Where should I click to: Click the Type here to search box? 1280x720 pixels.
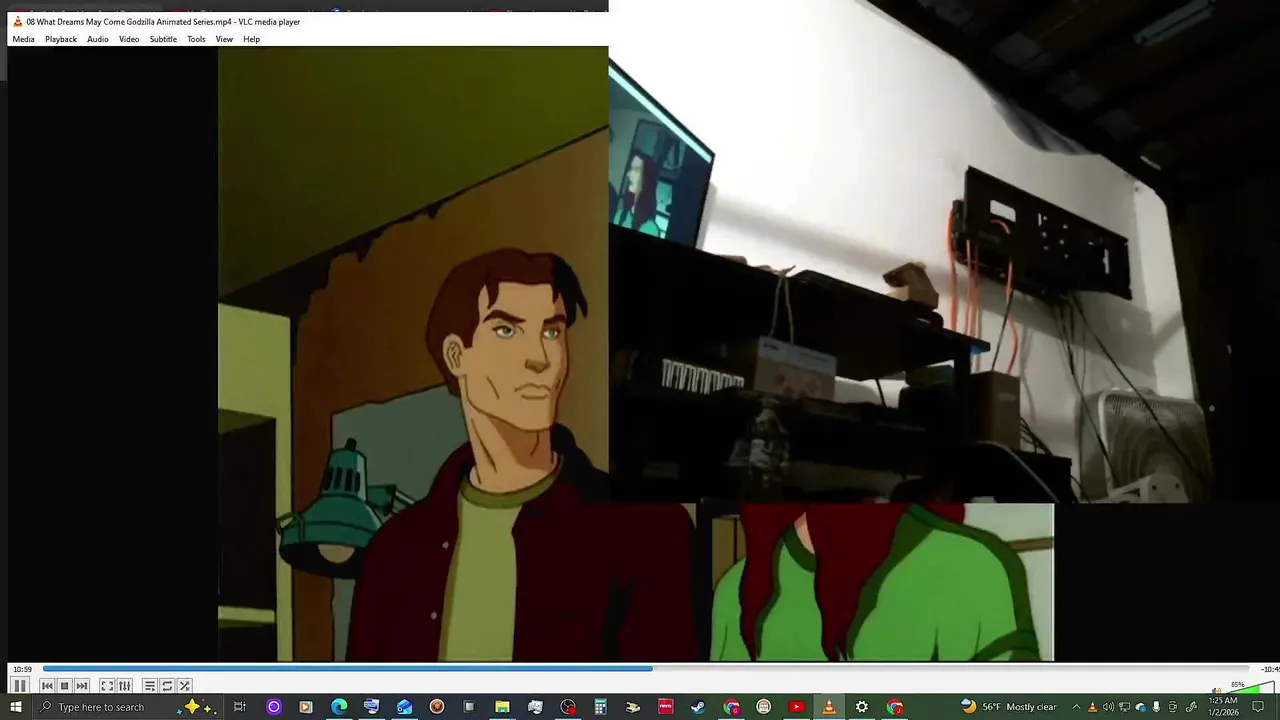(127, 707)
